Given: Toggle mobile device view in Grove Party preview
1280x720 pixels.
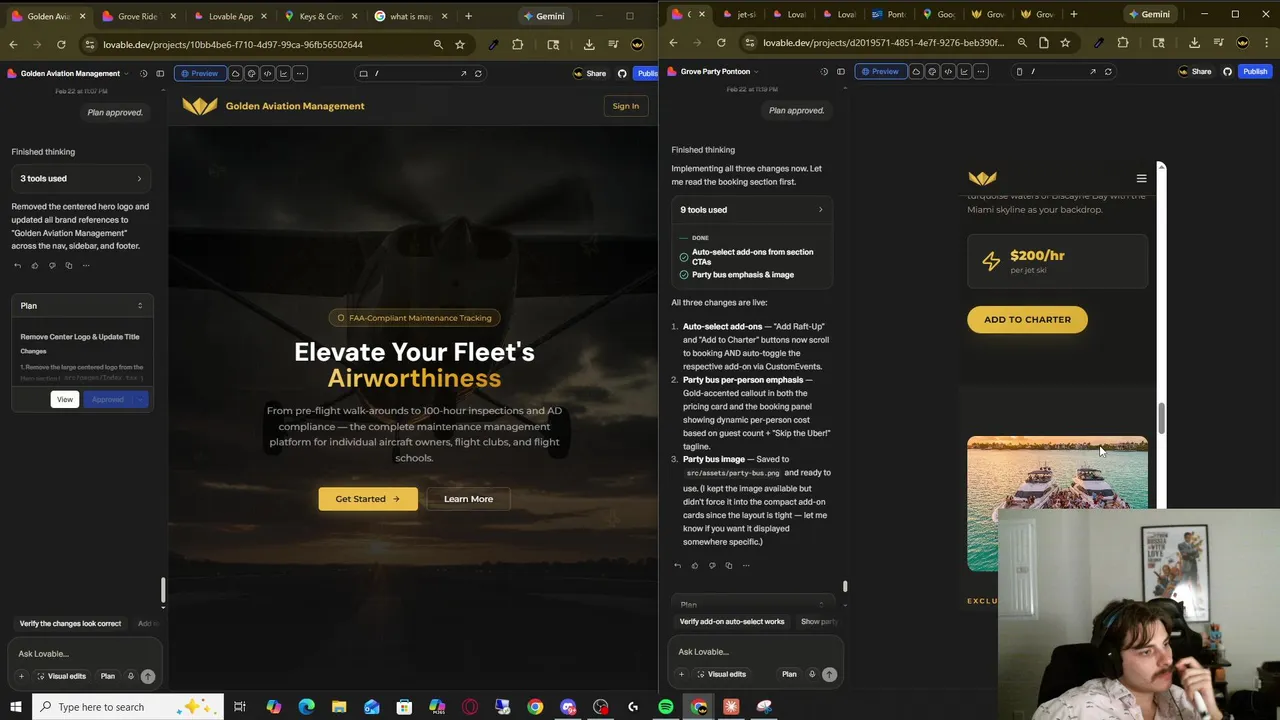Looking at the screenshot, I should (x=1019, y=71).
